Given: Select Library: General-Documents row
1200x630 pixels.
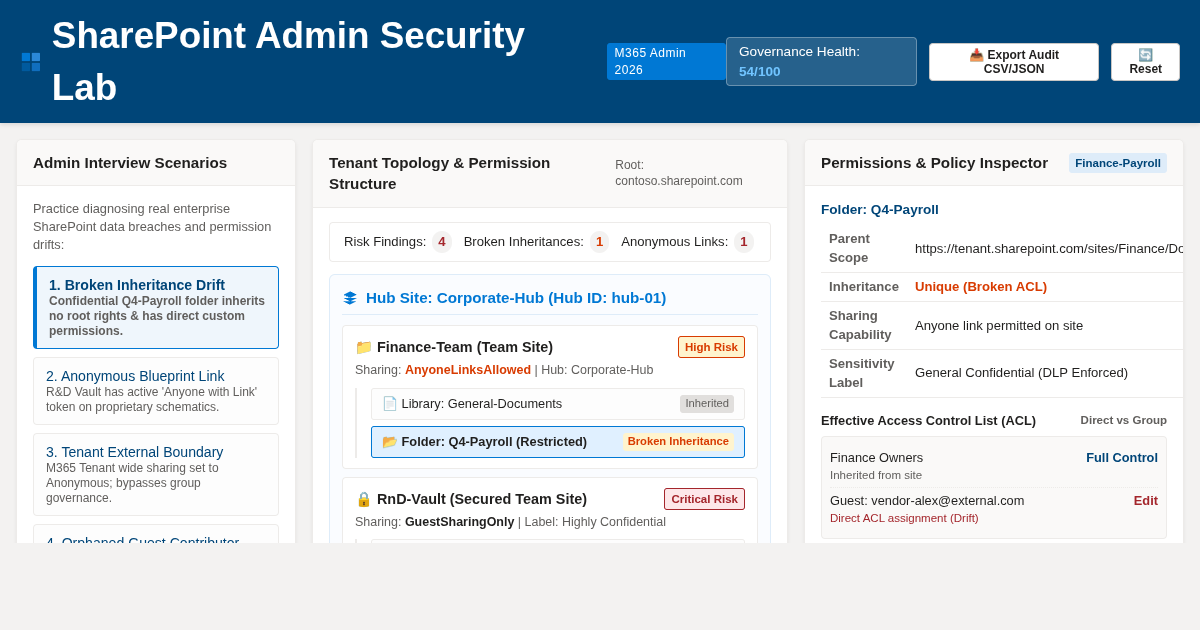Looking at the screenshot, I should point(558,404).
